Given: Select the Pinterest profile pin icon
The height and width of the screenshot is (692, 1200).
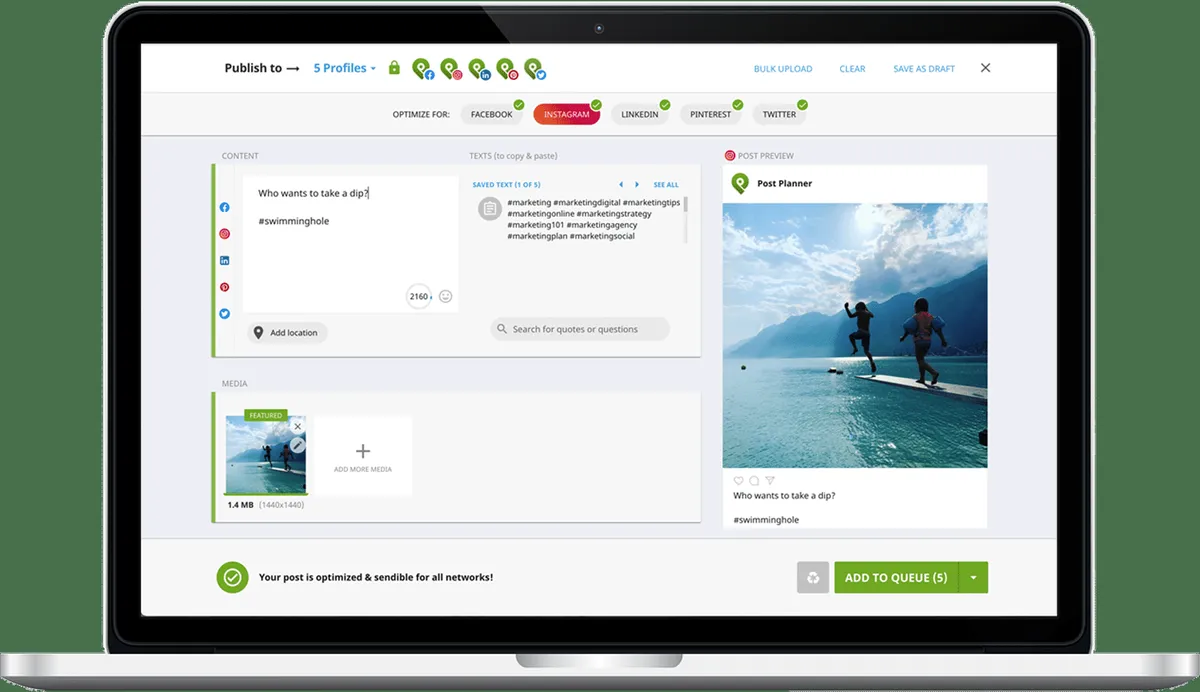Looking at the screenshot, I should coord(507,68).
